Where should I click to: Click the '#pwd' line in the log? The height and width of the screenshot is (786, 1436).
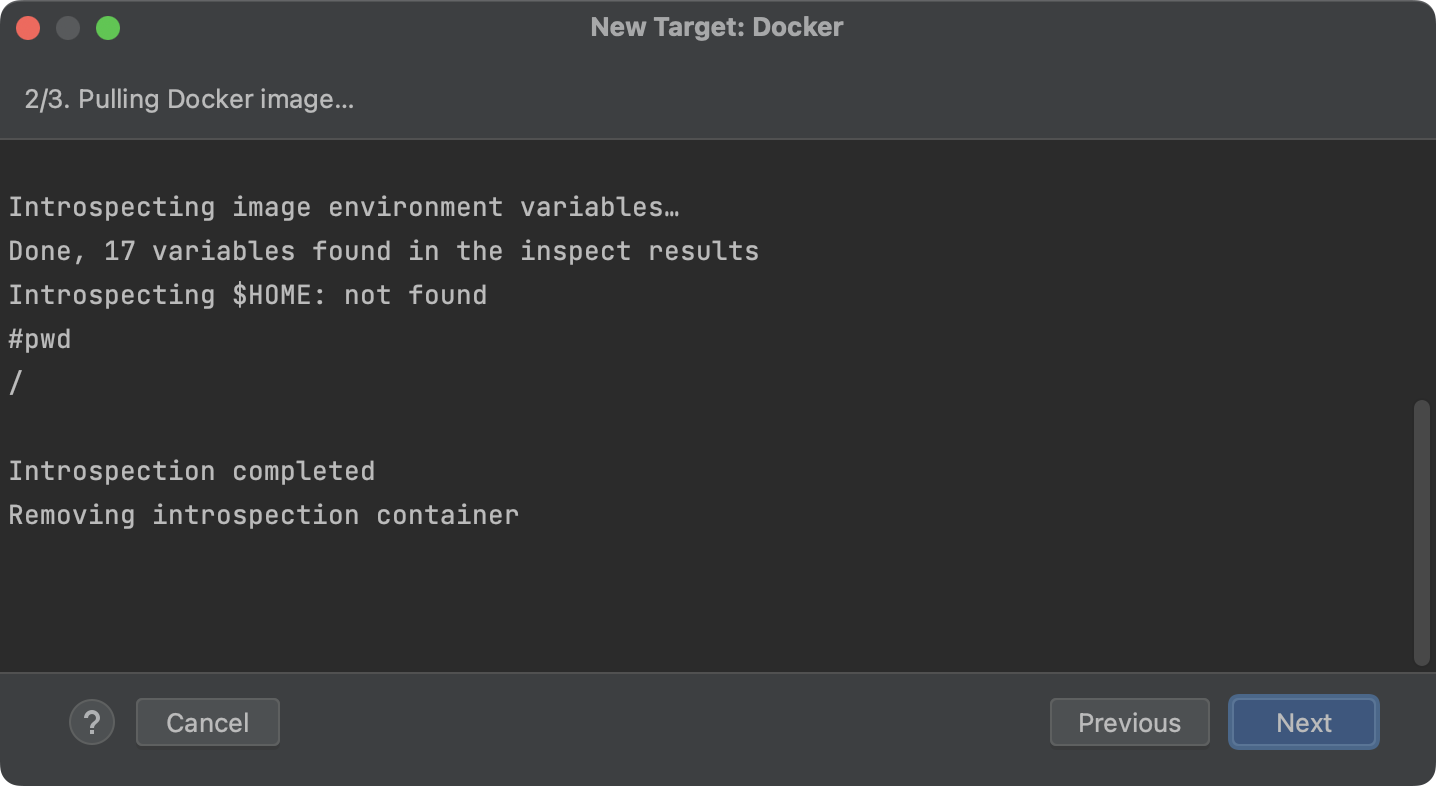click(40, 338)
